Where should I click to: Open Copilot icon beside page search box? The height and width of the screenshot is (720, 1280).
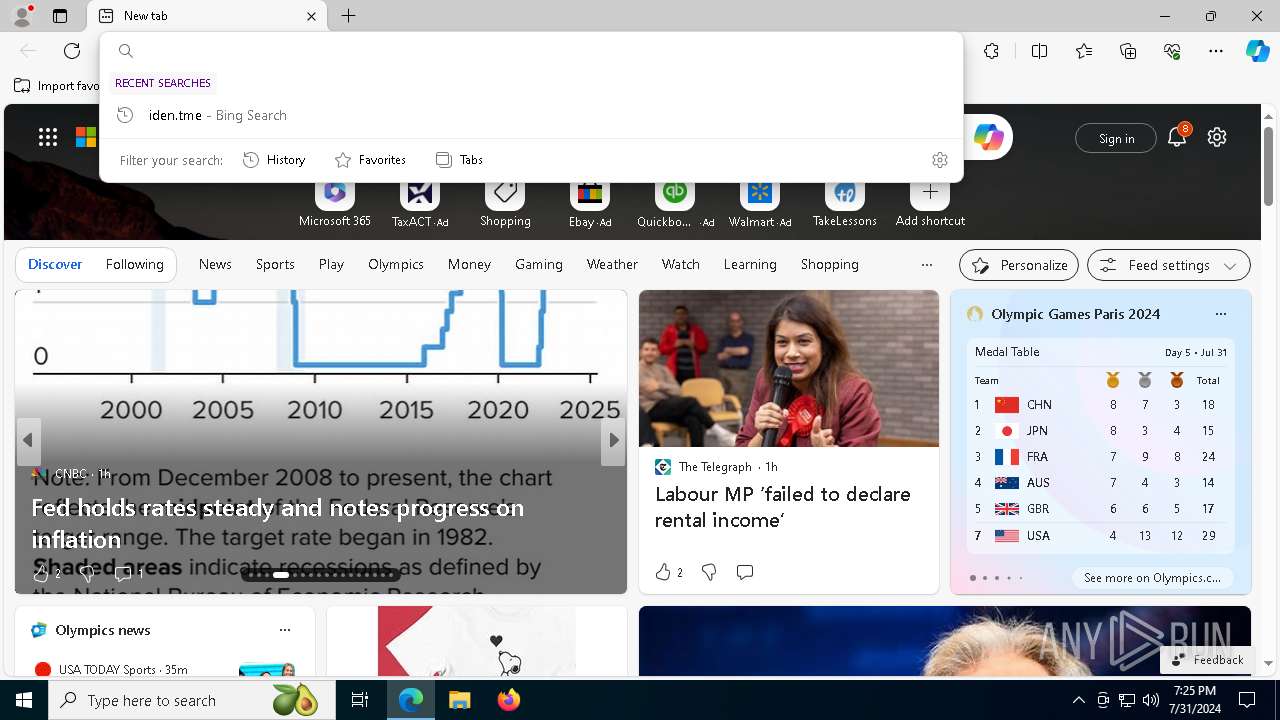pos(988,137)
